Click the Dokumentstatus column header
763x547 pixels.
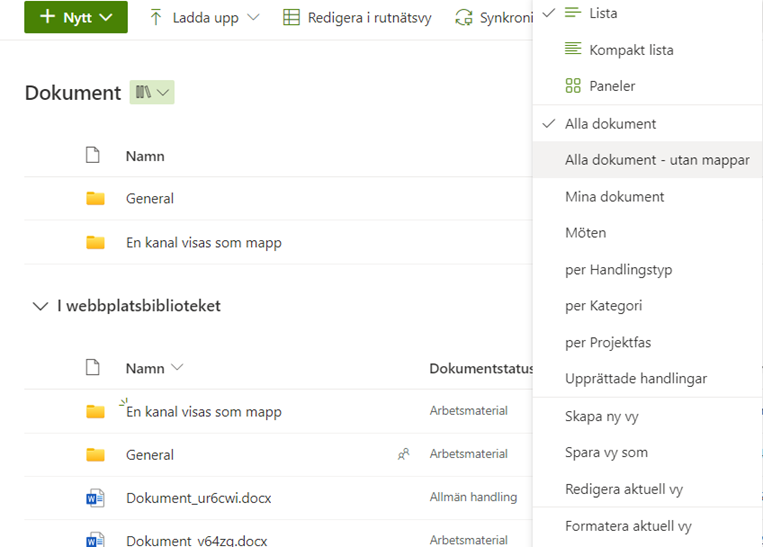[x=481, y=368]
